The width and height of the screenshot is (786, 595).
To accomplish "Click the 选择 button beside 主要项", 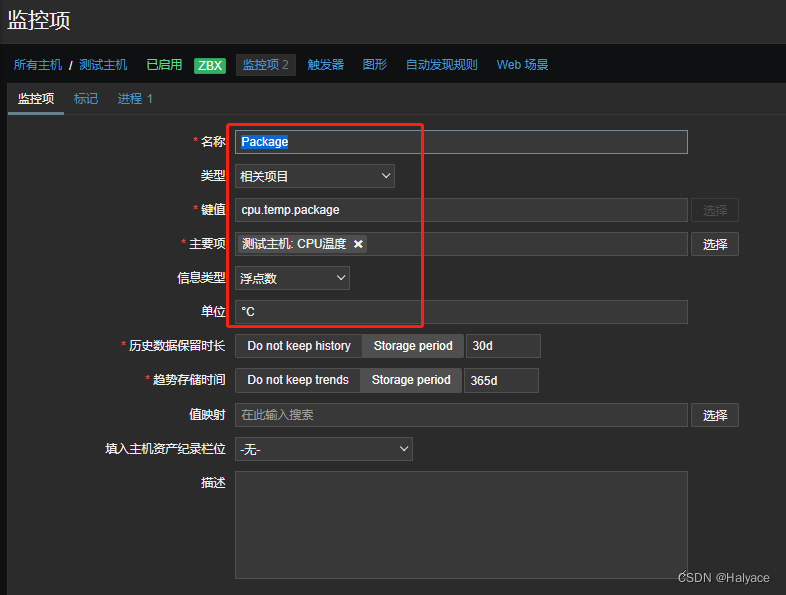I will [714, 244].
